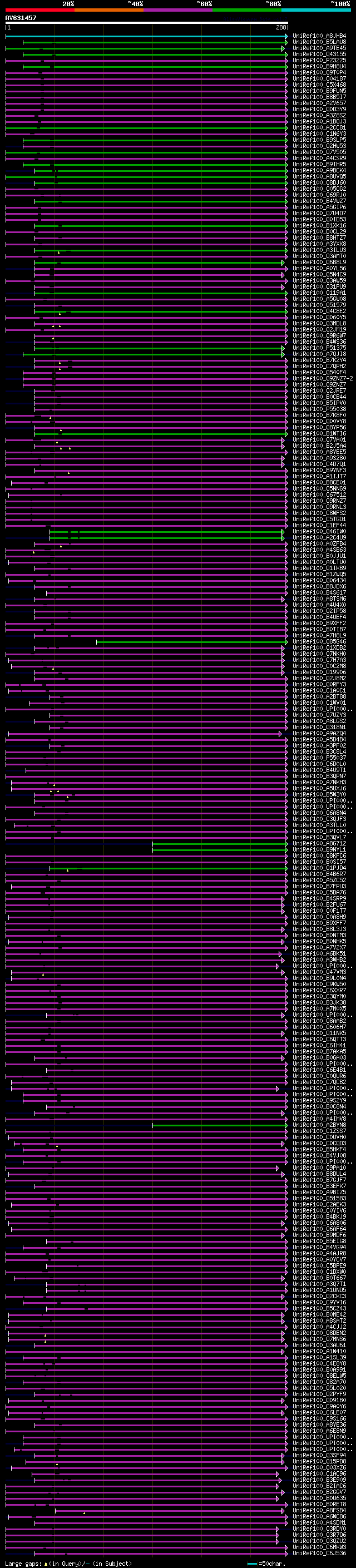Select hit UniRef100_A3ILU3
Image resolution: width=356 pixels, height=1568 pixels.
point(319,250)
